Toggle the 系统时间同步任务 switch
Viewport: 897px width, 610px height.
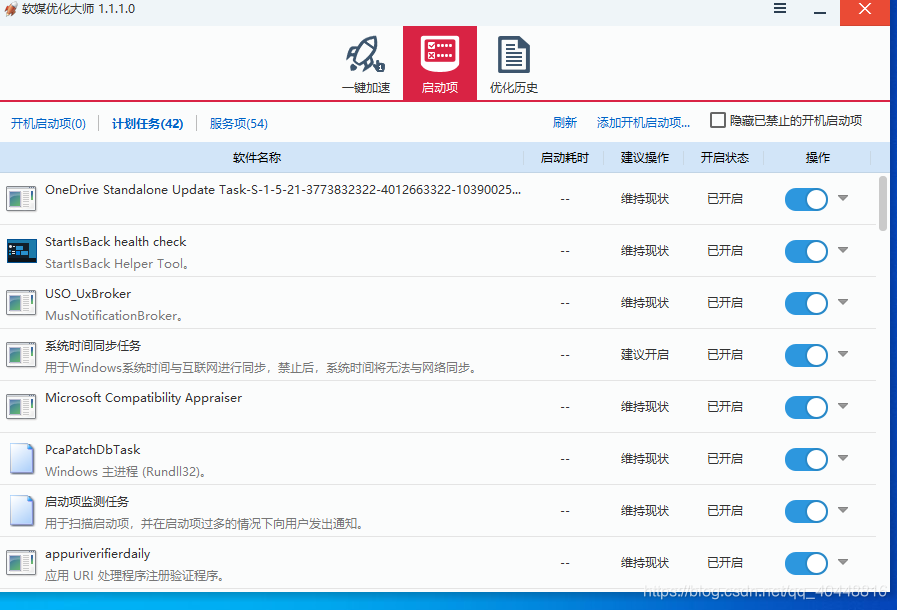pyautogui.click(x=806, y=355)
